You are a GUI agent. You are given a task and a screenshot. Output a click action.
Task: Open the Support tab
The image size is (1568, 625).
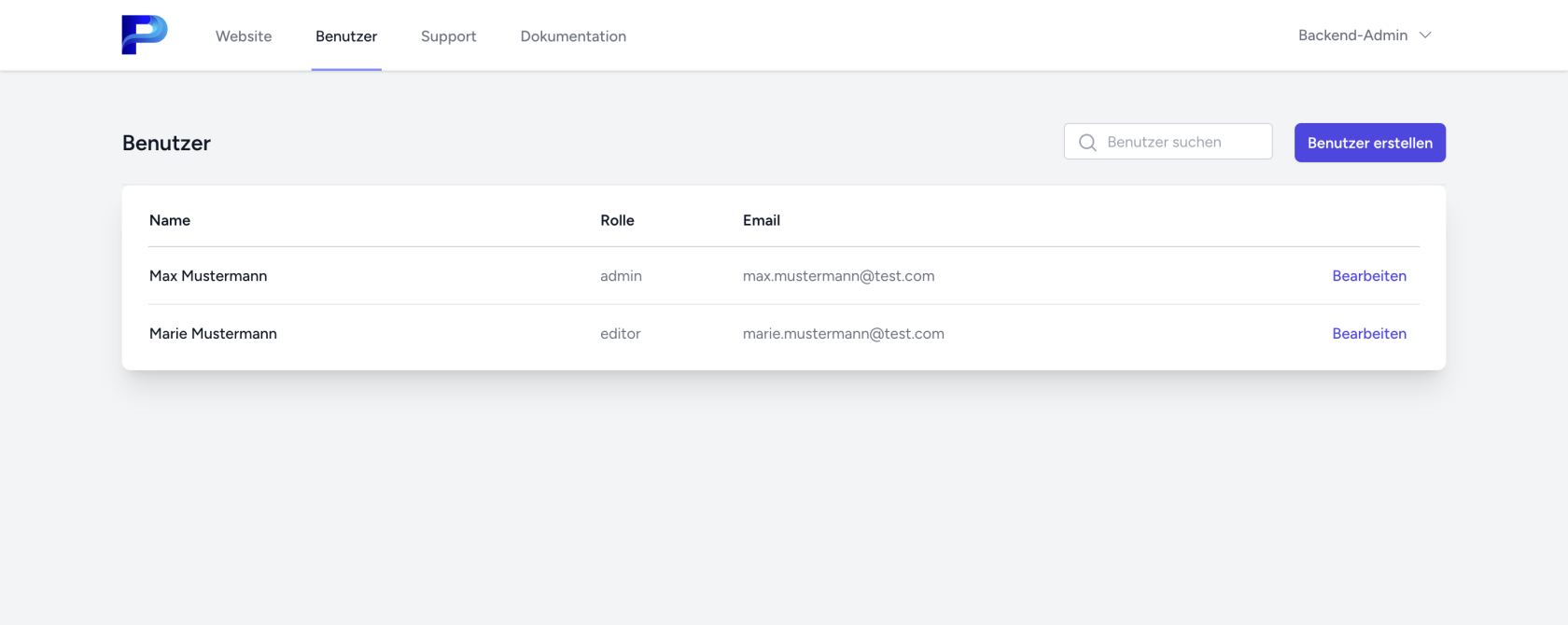[448, 36]
